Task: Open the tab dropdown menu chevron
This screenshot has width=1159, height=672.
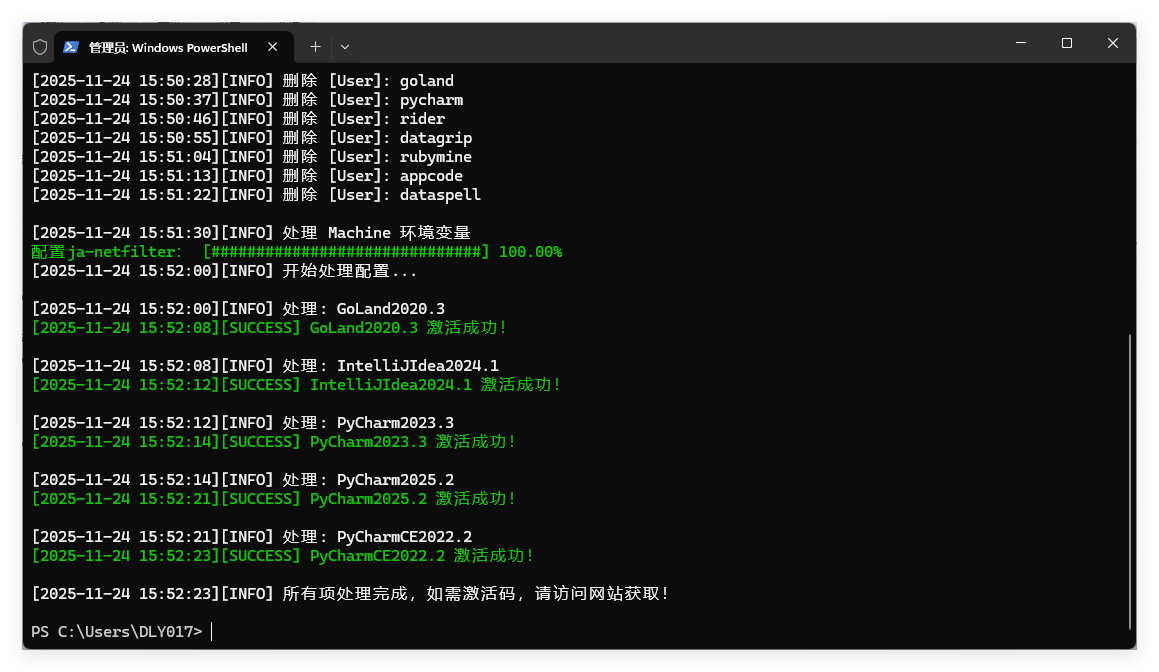Action: pos(344,46)
